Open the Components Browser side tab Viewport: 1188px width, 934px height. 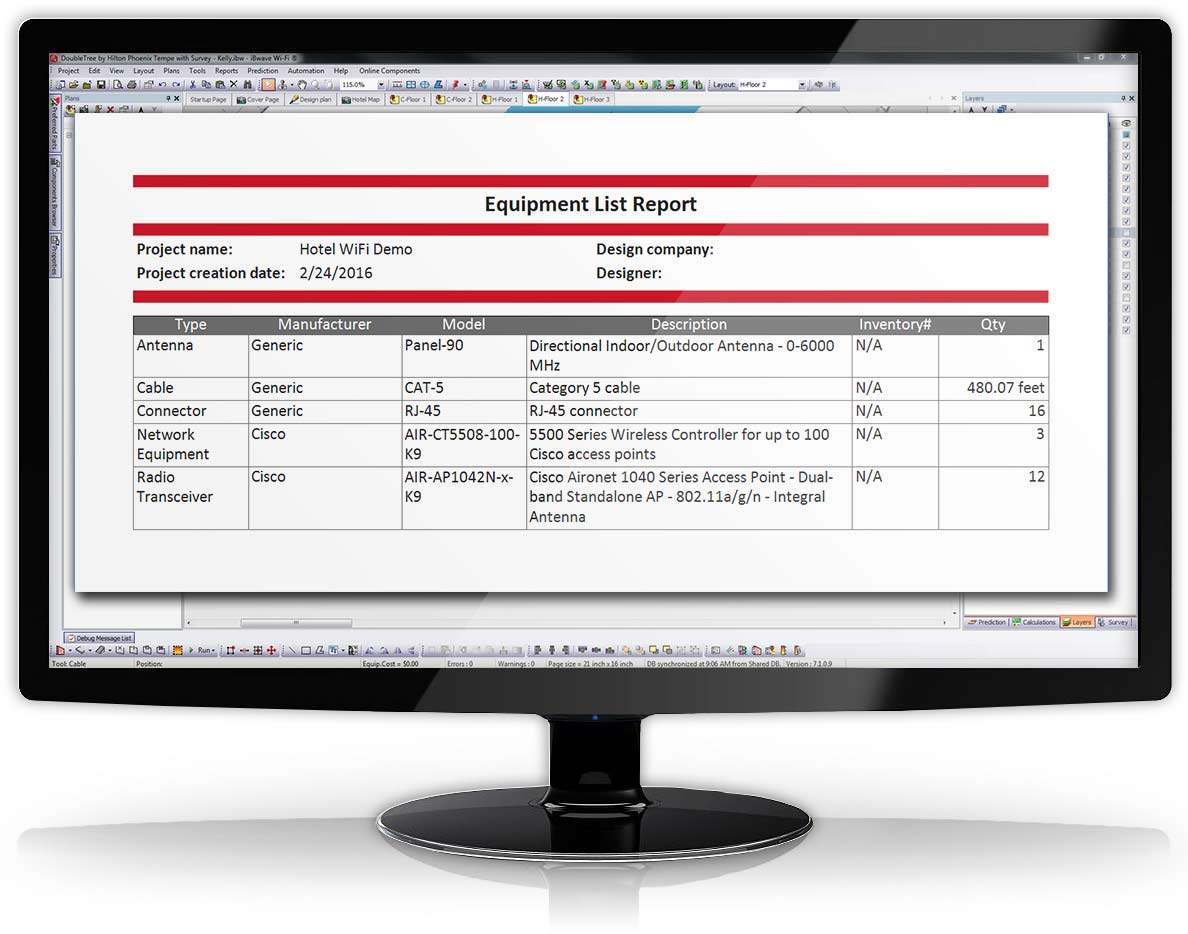pos(55,192)
